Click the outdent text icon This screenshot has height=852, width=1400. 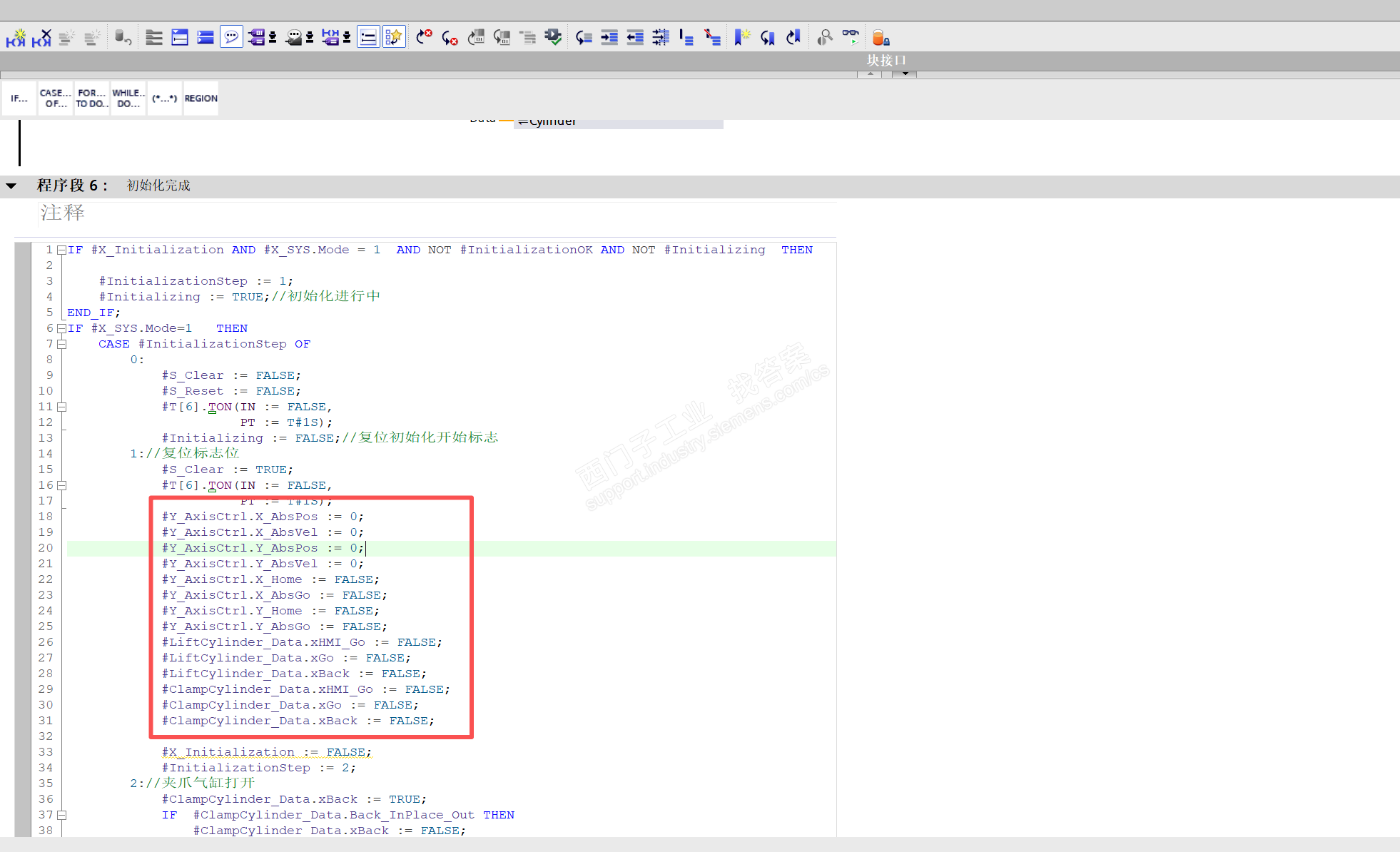click(635, 37)
